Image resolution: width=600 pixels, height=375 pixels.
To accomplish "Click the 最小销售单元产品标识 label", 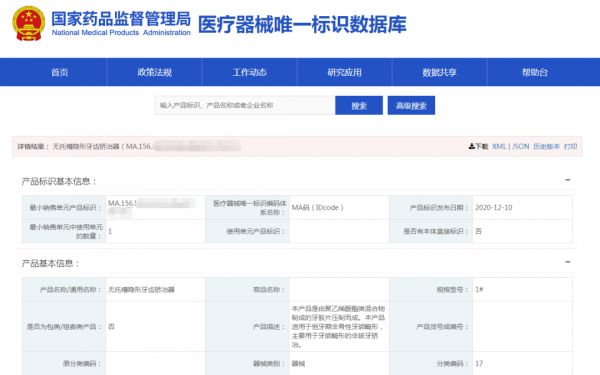I will pos(66,207).
